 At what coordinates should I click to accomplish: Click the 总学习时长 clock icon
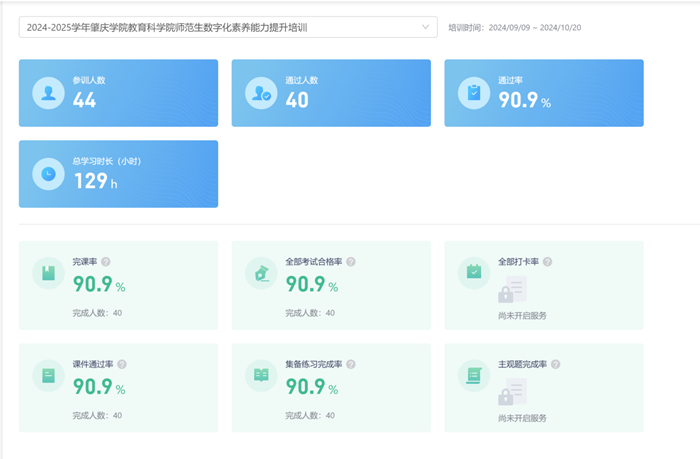pyautogui.click(x=47, y=174)
